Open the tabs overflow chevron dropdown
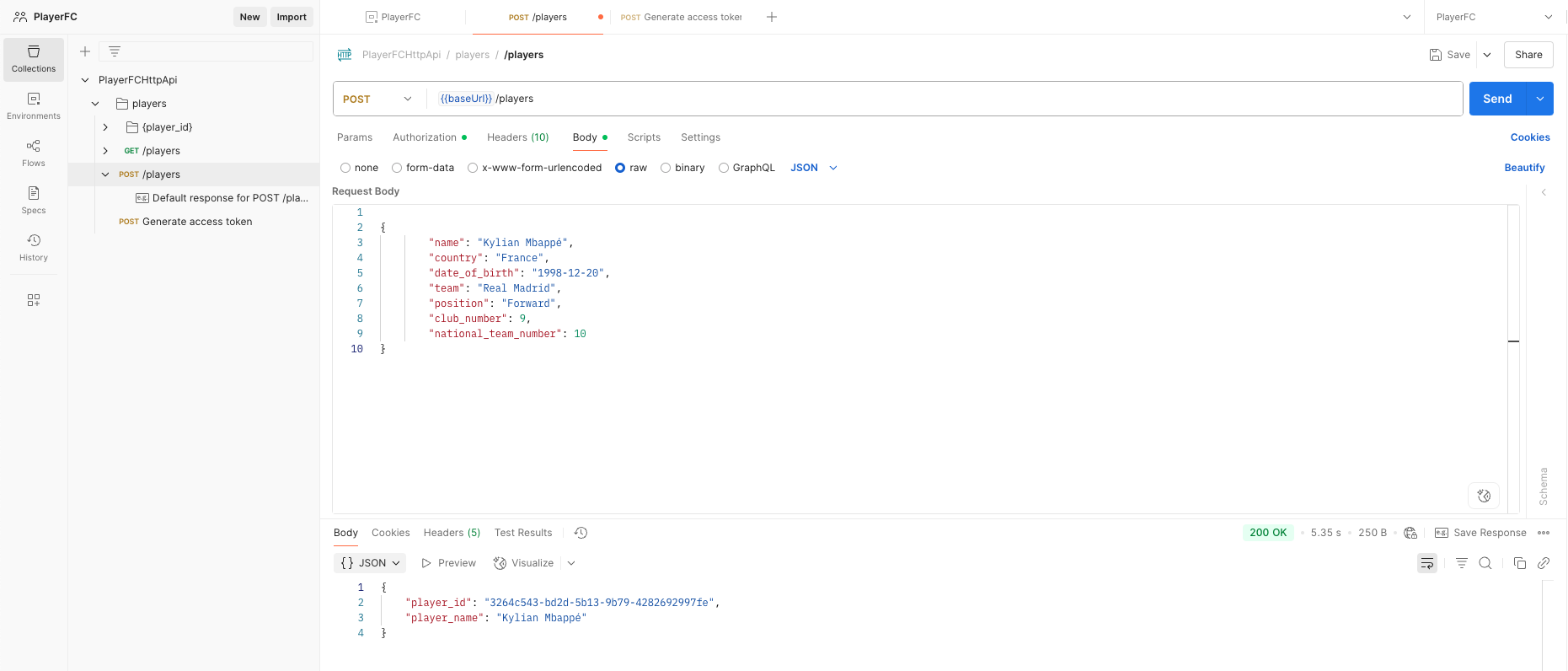 pos(1407,17)
